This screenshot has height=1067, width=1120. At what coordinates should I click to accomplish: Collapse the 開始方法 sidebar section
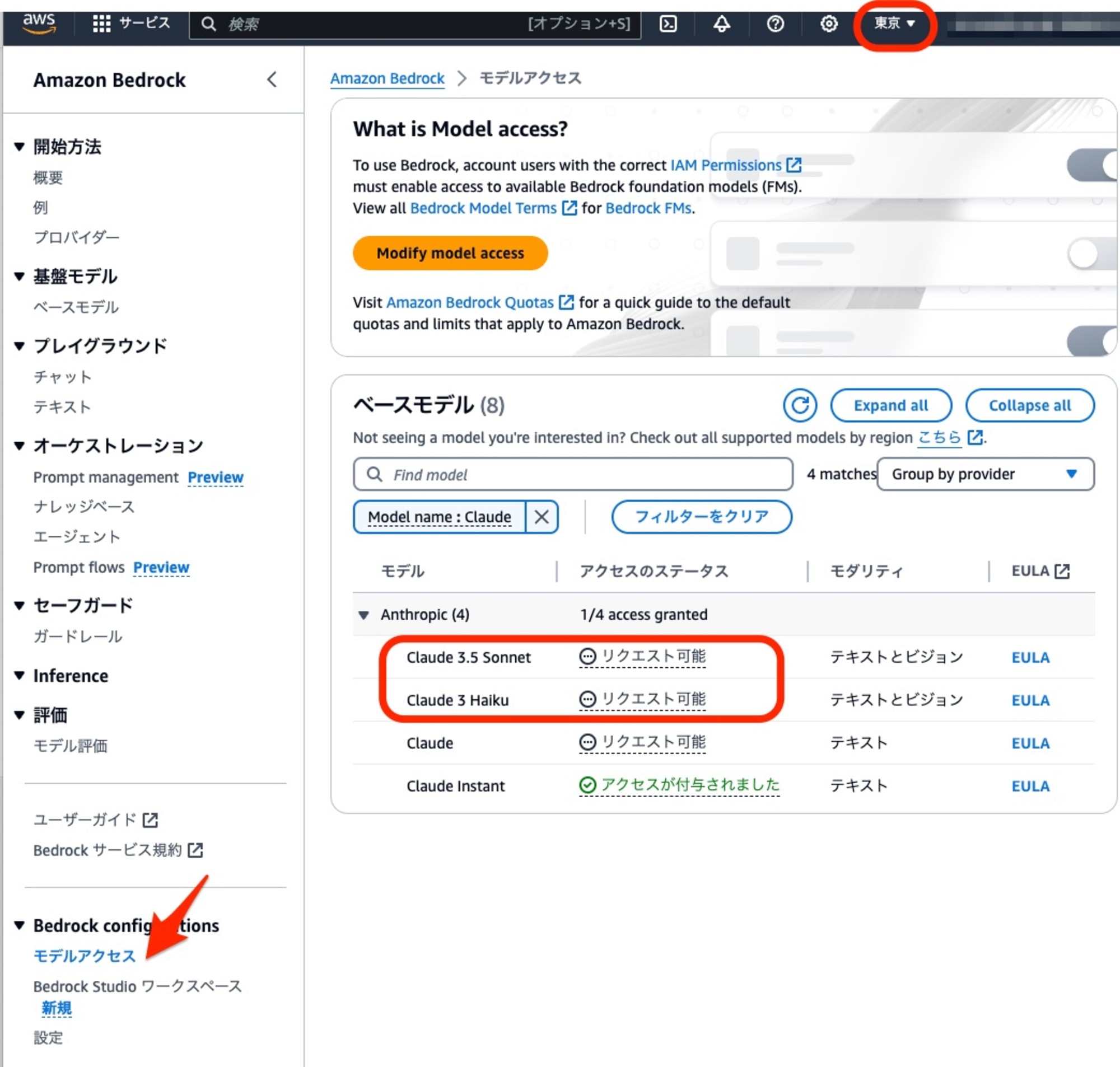click(20, 147)
